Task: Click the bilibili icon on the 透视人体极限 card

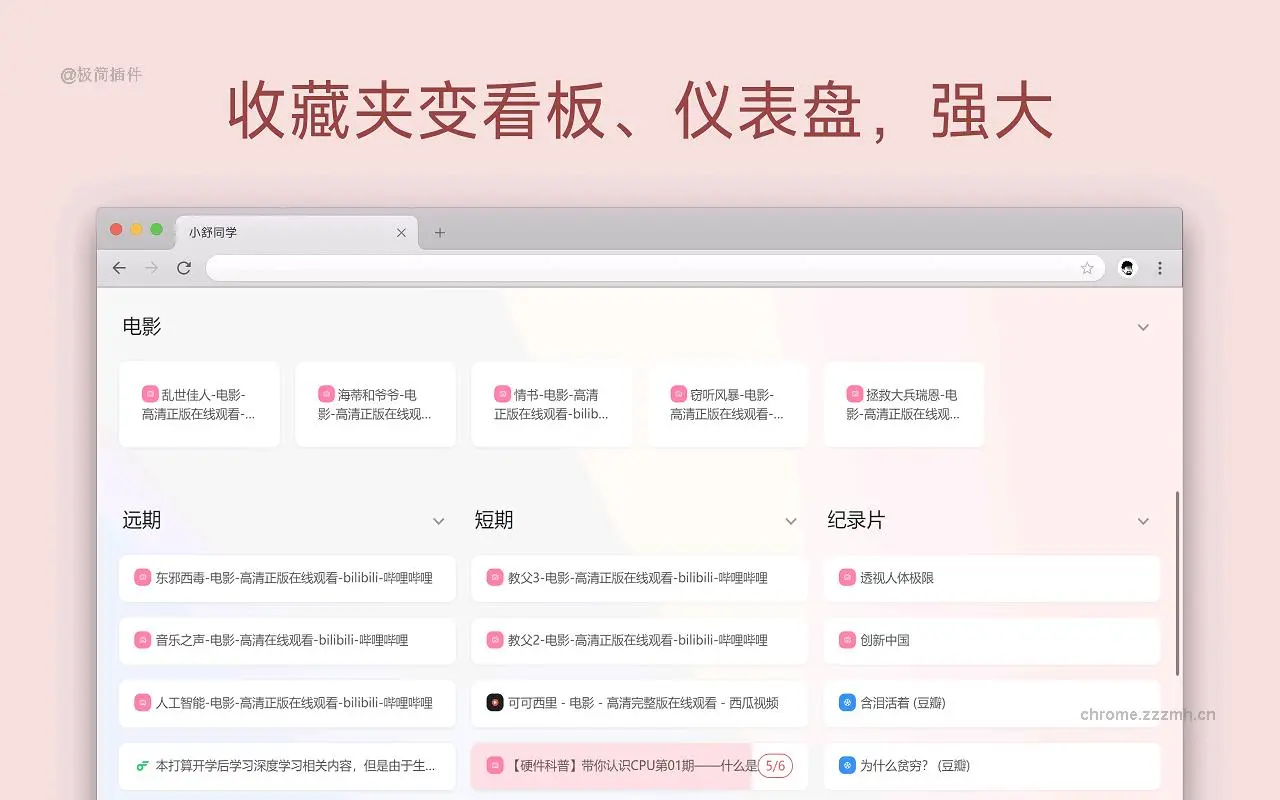Action: tap(846, 578)
